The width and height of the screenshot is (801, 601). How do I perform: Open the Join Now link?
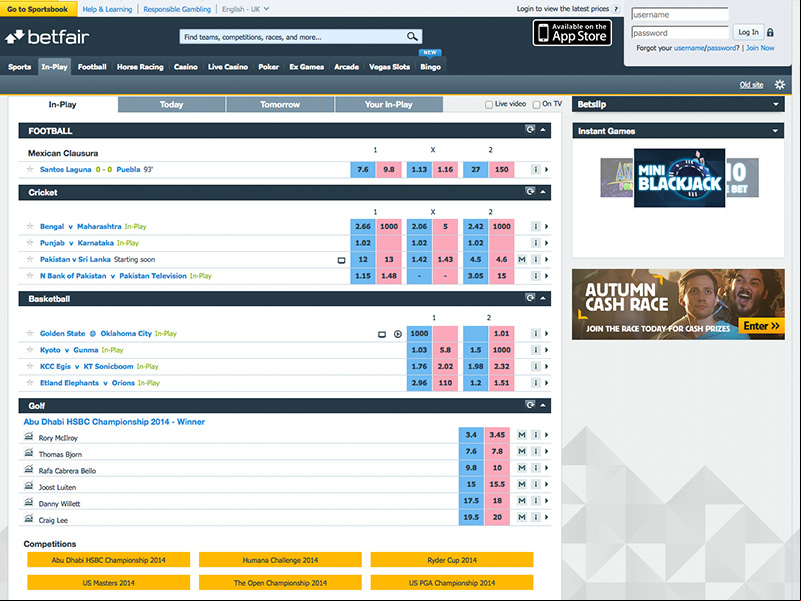tap(760, 48)
